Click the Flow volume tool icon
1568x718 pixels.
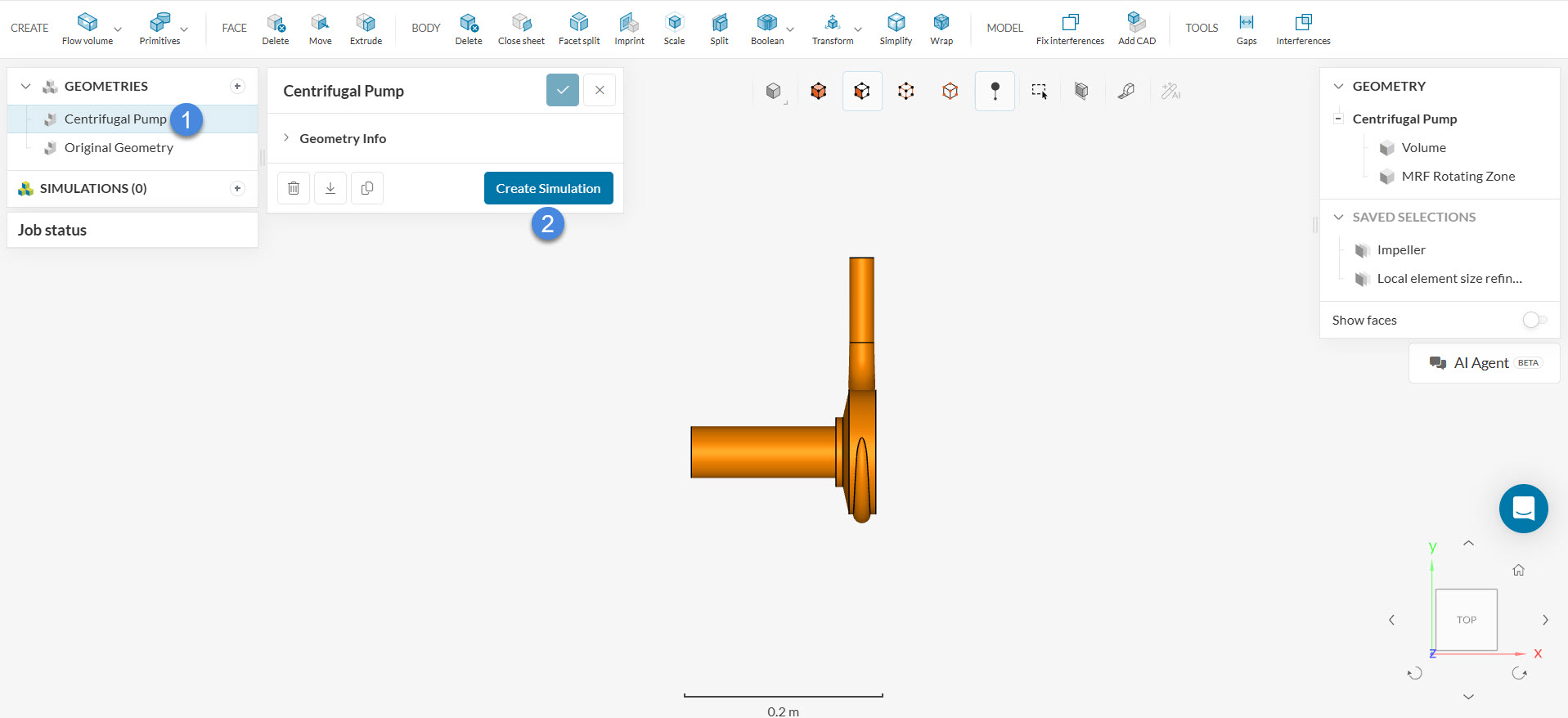(88, 22)
